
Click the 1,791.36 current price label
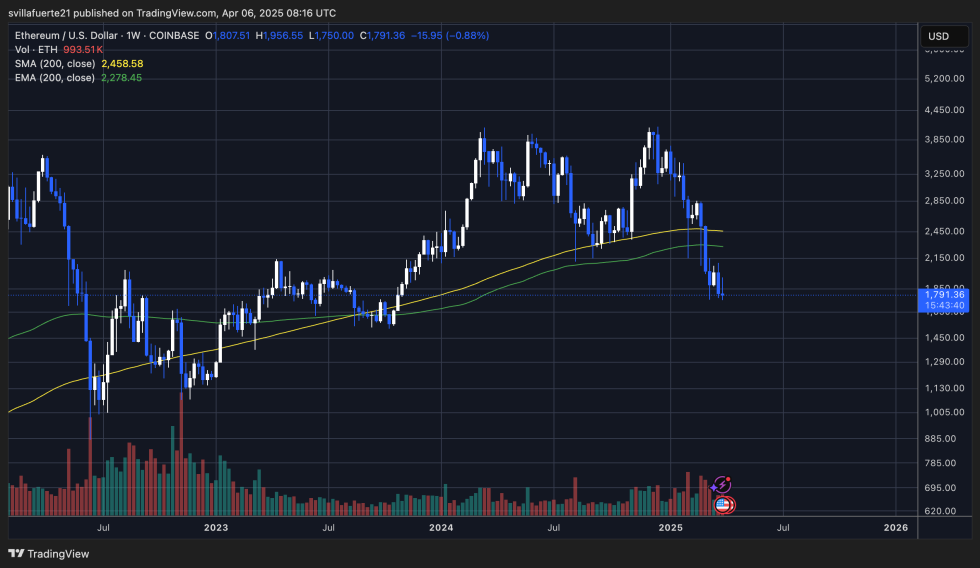coord(945,294)
